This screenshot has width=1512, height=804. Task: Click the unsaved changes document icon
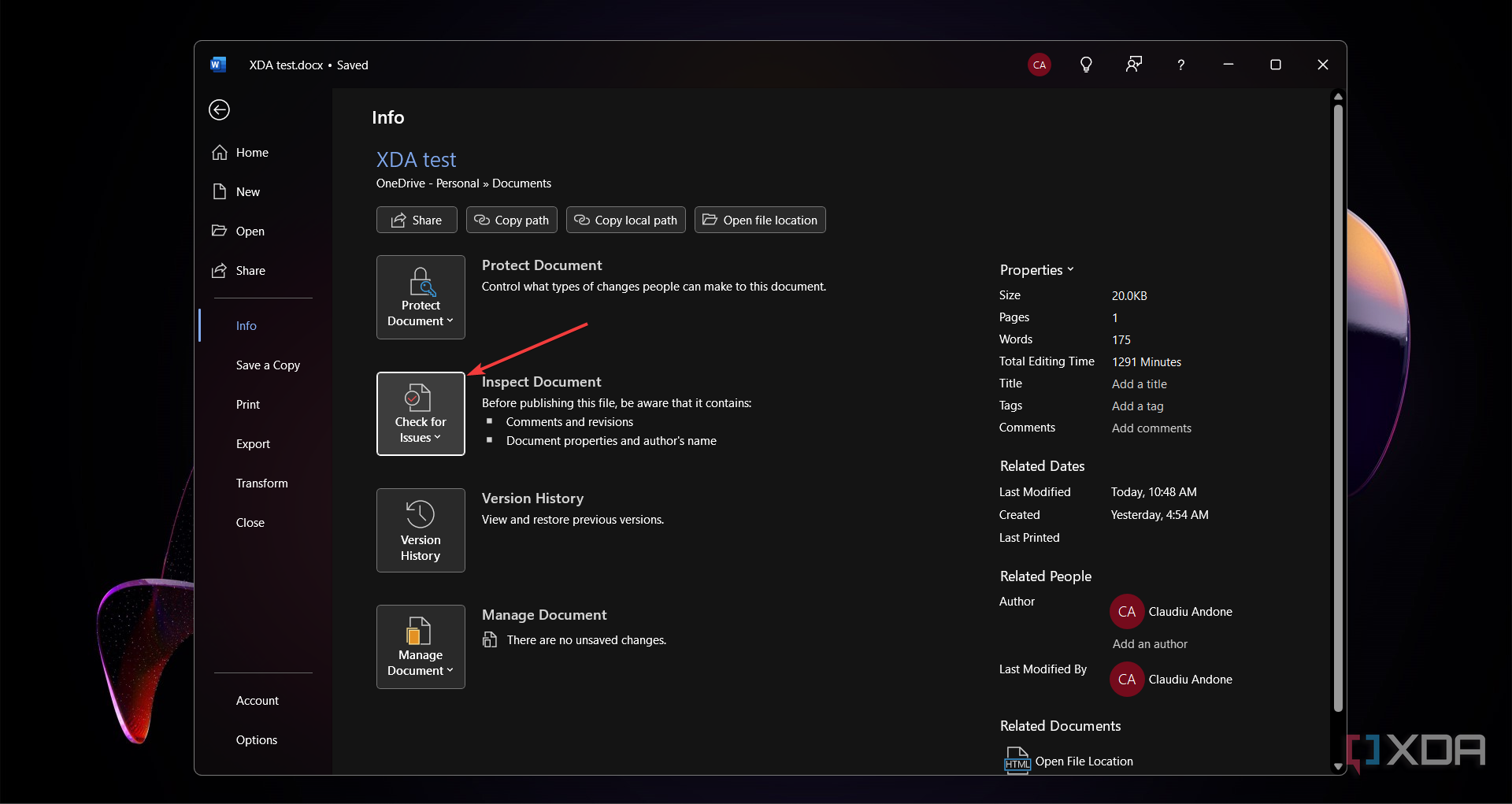(x=490, y=640)
